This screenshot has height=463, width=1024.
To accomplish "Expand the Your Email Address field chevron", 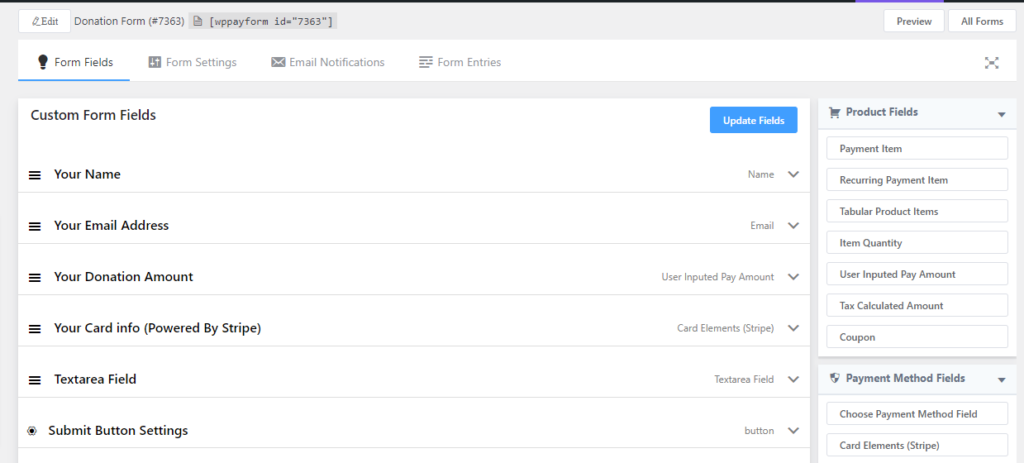I will 793,225.
